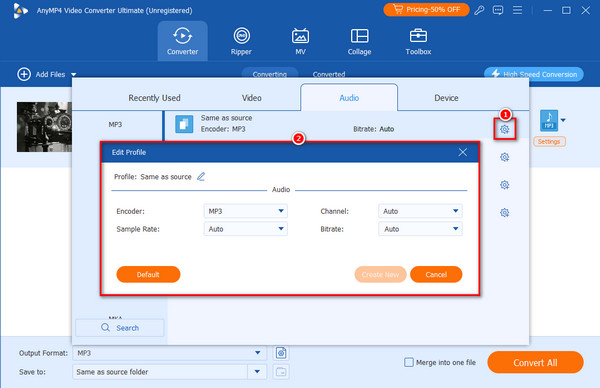This screenshot has height=388, width=600.
Task: Open the Ripper tab
Action: coord(241,41)
